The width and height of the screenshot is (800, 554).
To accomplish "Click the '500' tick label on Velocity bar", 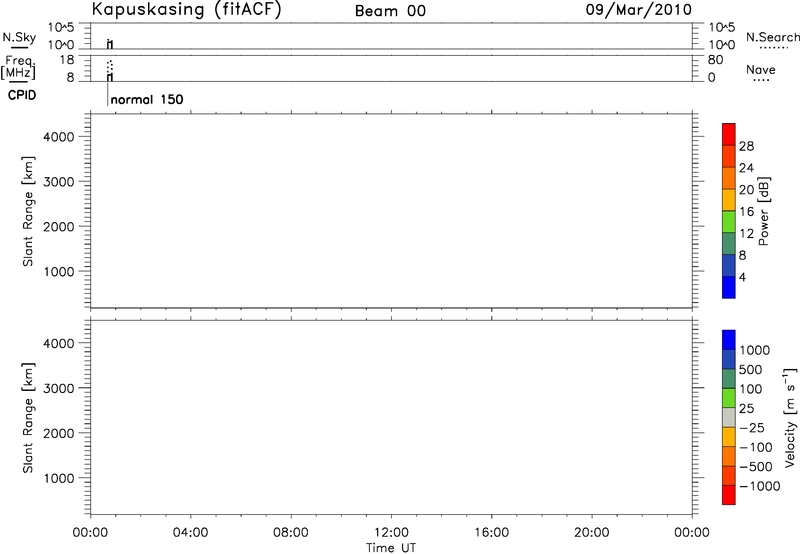I will (x=750, y=370).
